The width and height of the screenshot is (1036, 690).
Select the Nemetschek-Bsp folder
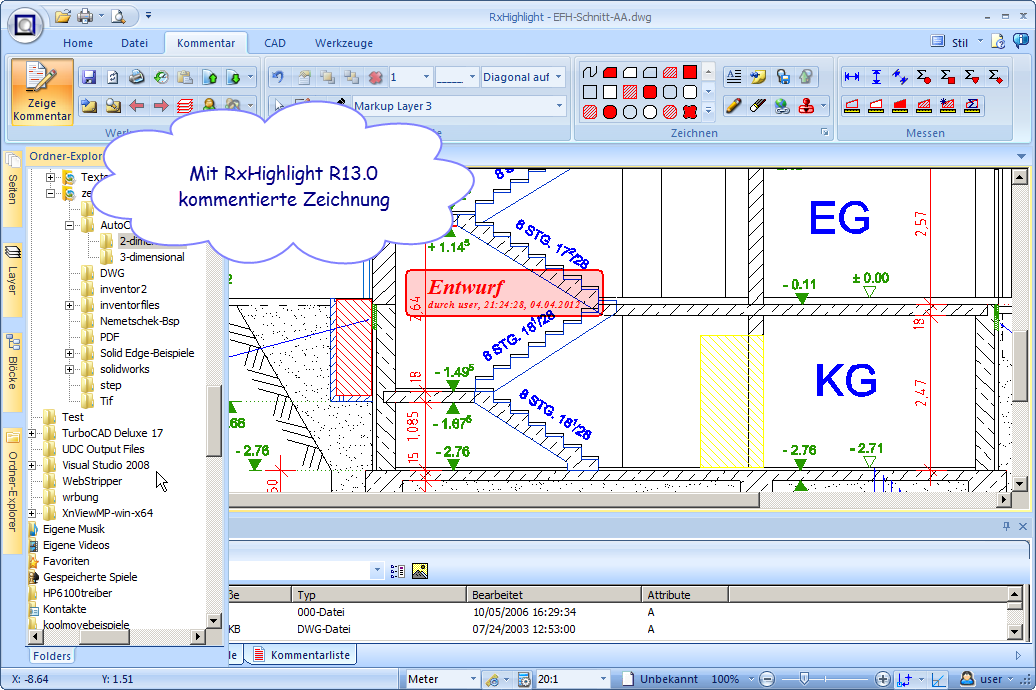point(139,321)
